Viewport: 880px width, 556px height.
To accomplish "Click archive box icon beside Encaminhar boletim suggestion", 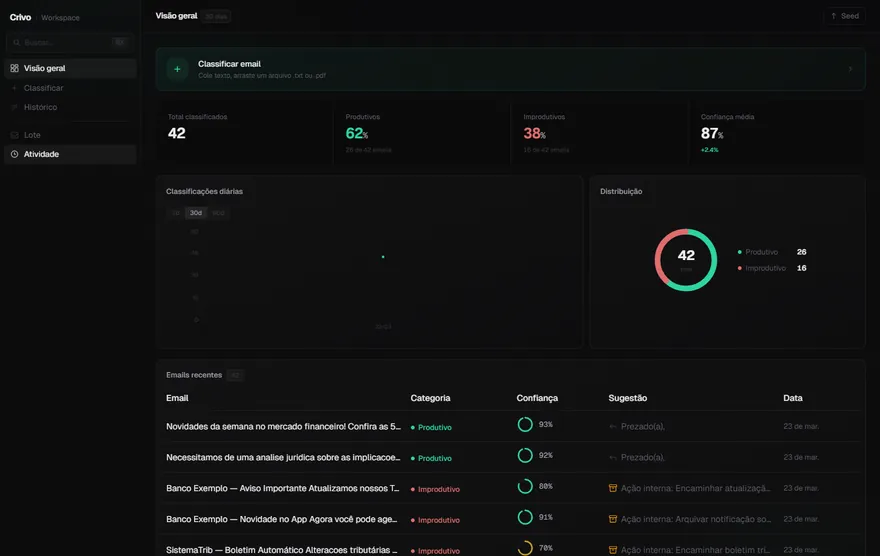I will [x=613, y=550].
